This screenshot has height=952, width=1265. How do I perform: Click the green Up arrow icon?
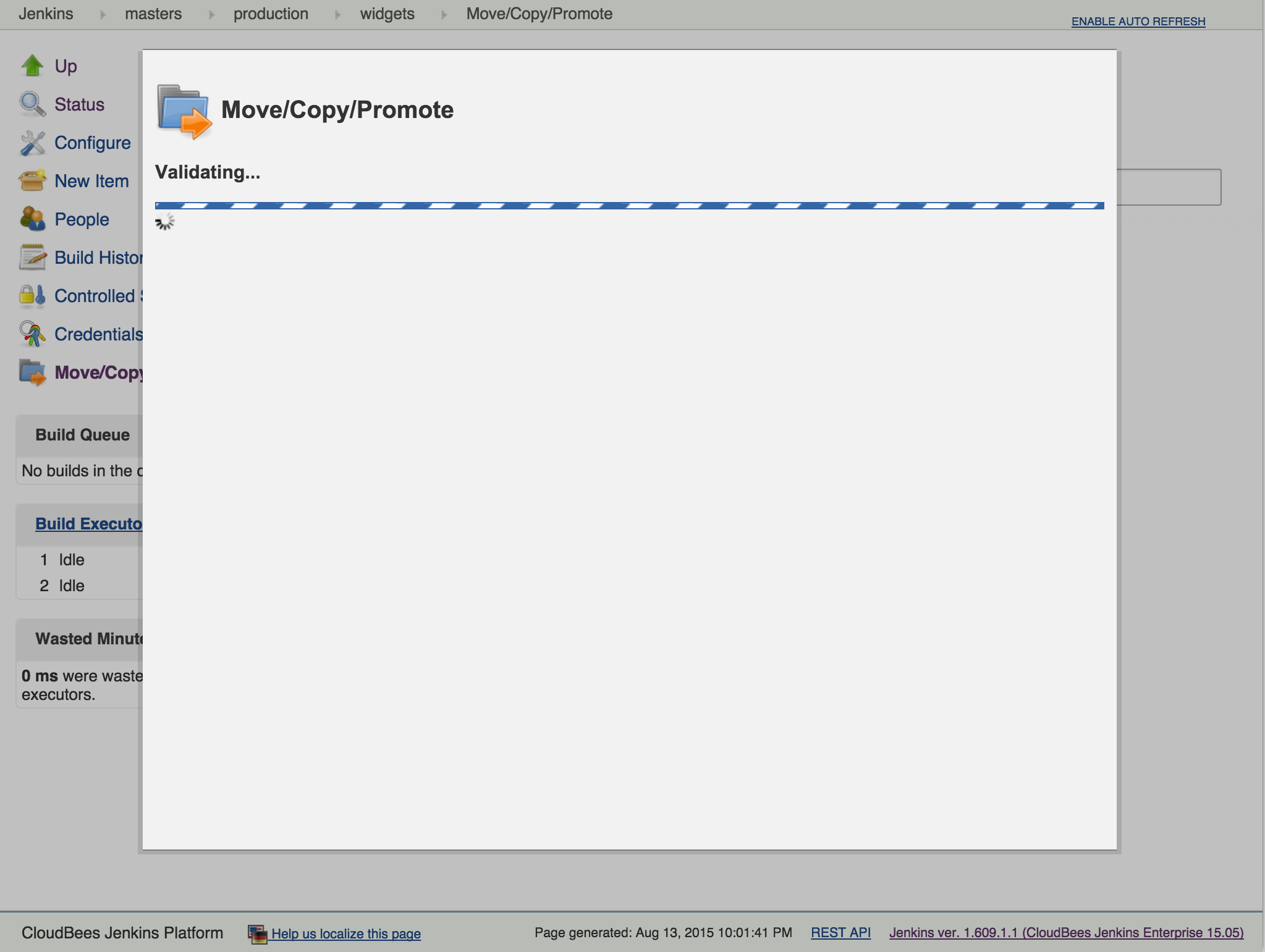click(32, 65)
